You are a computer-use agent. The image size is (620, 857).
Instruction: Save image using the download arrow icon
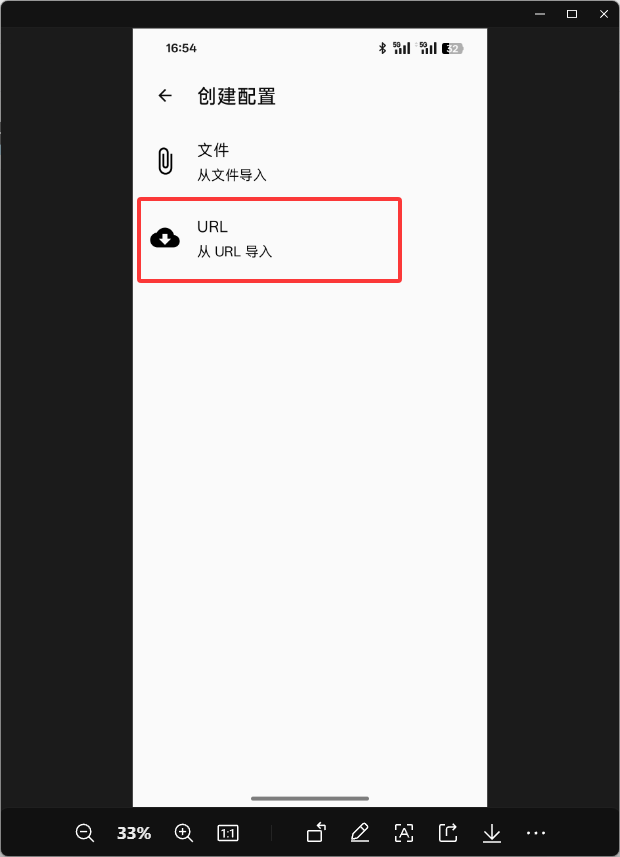click(x=492, y=833)
